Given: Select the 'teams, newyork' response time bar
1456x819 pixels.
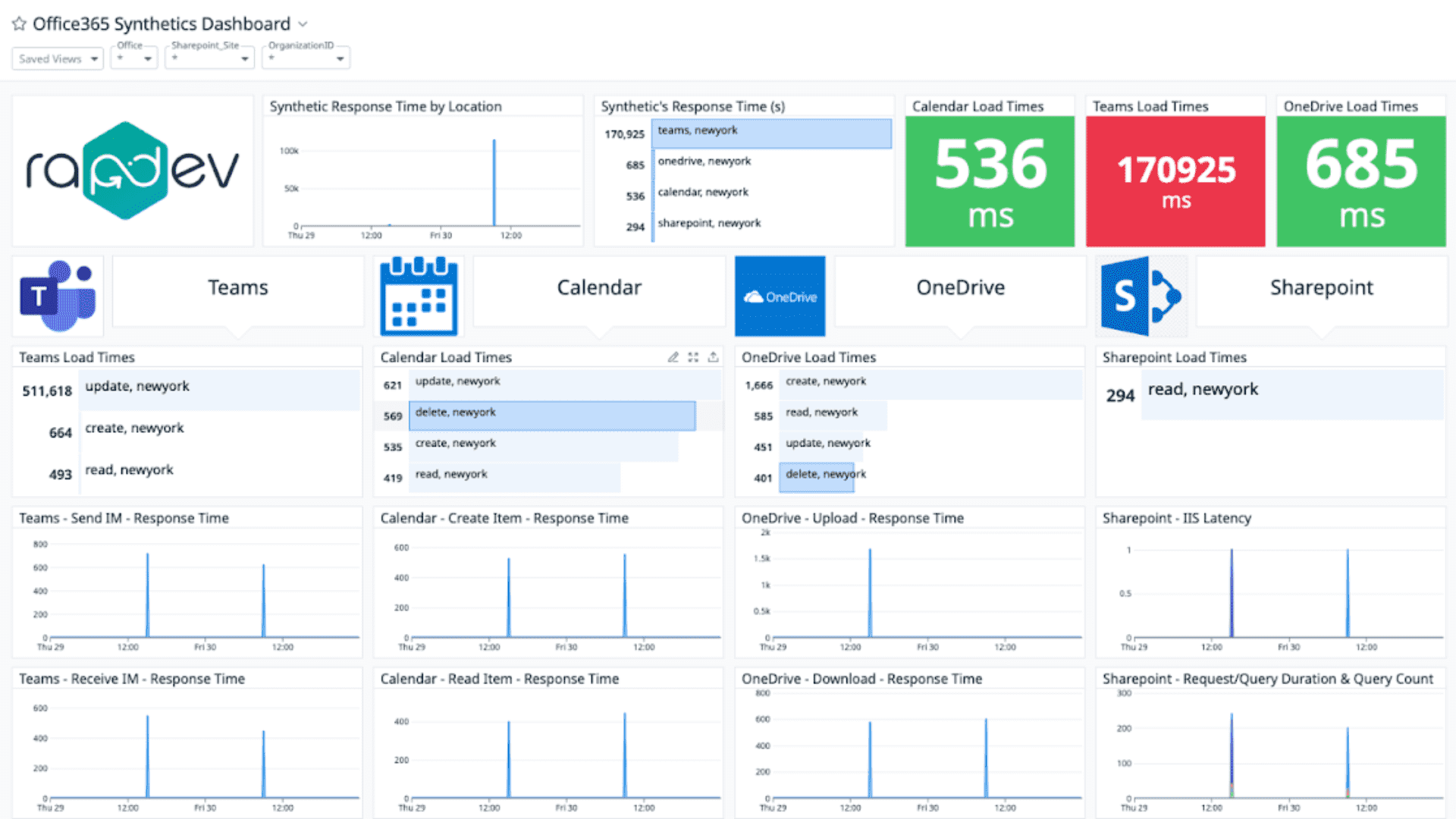Looking at the screenshot, I should pos(771,133).
